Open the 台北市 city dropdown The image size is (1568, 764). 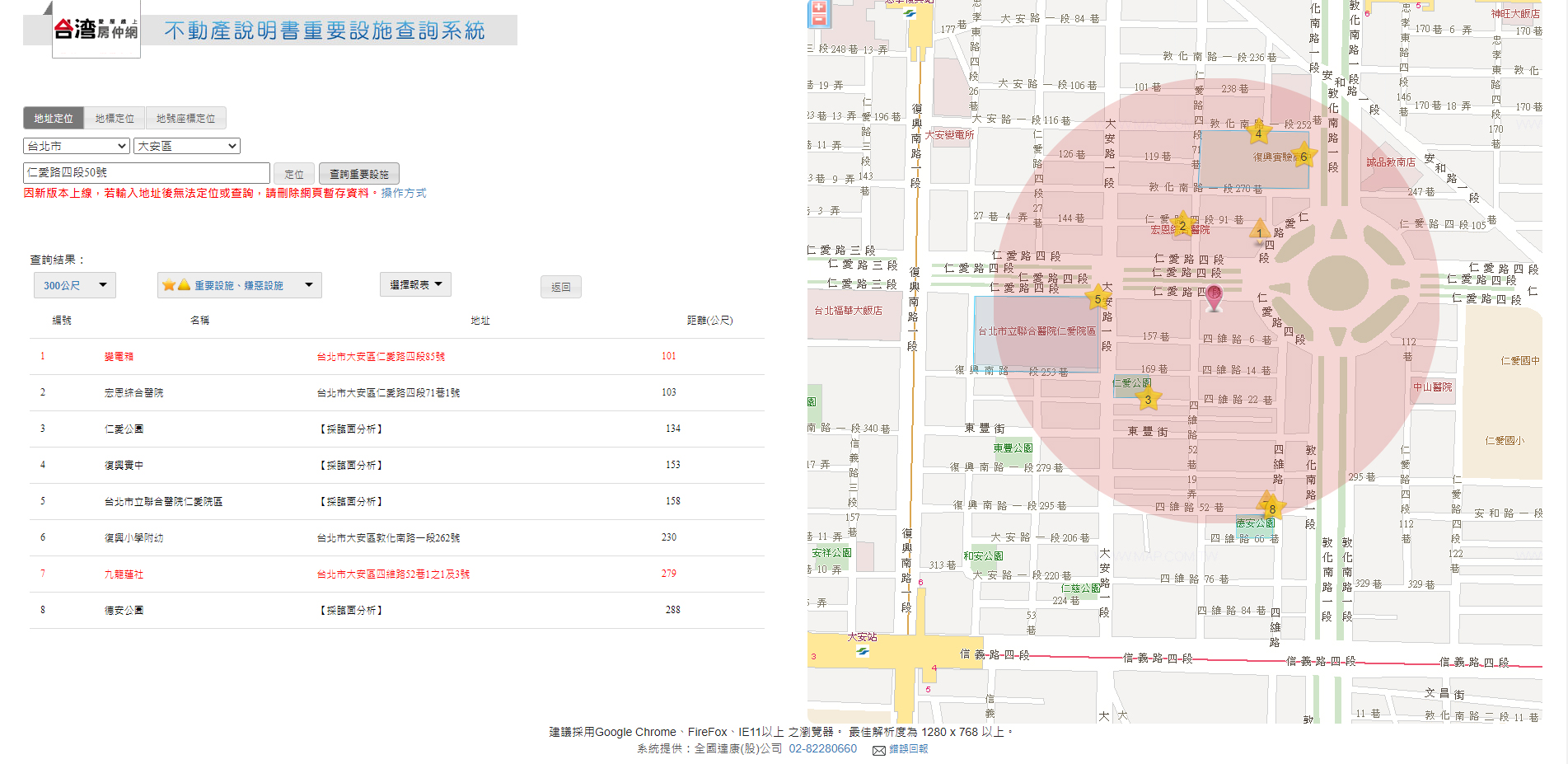coord(76,146)
